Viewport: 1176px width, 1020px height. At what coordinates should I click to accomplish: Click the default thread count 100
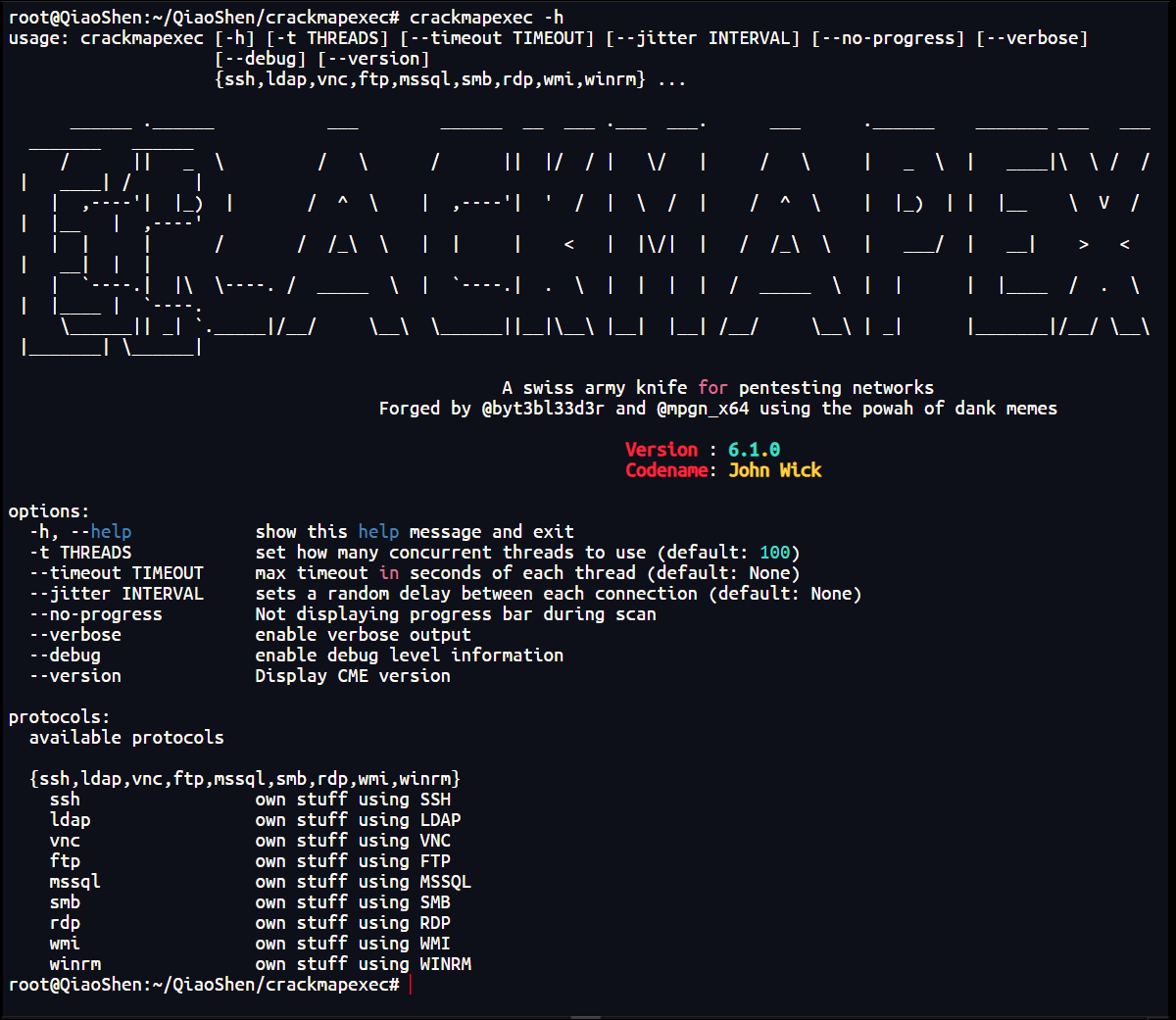coord(774,553)
